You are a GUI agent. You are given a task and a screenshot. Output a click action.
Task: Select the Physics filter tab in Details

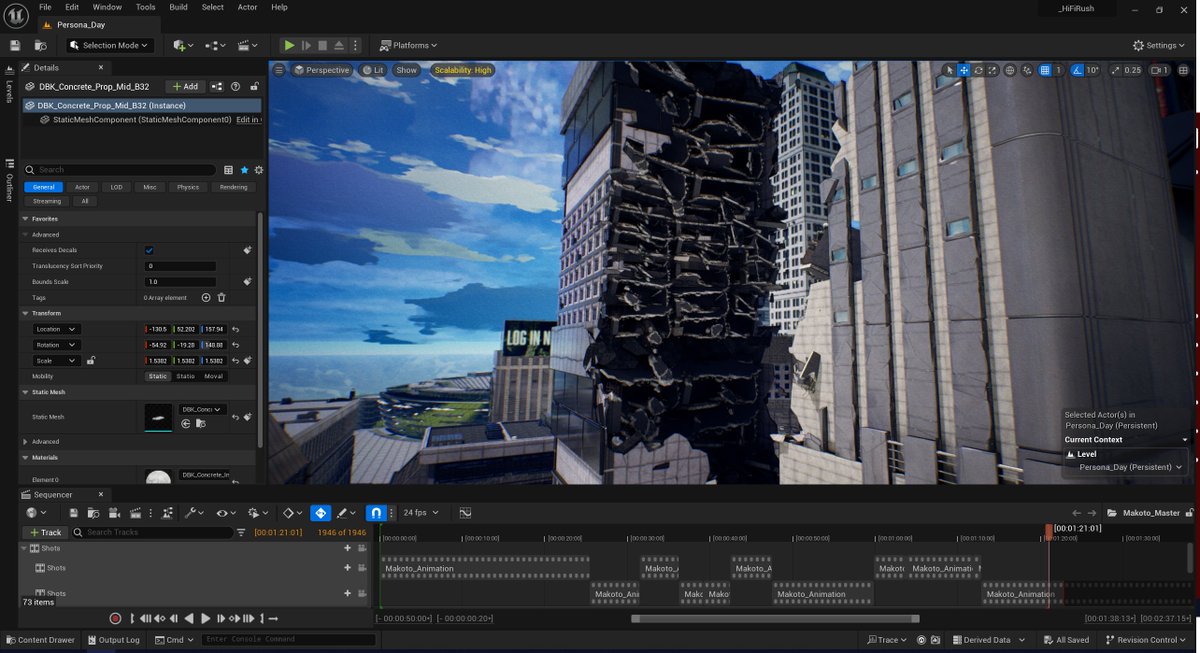coord(187,187)
